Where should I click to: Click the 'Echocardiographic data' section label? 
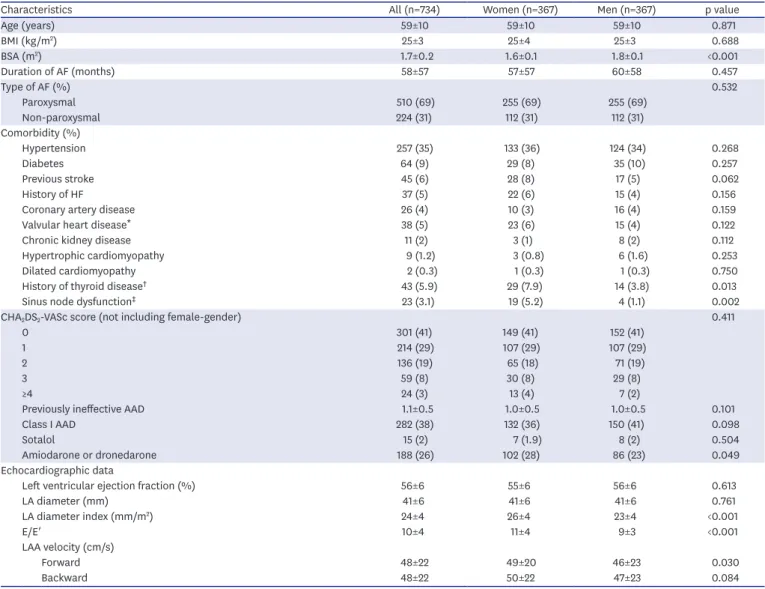57,470
